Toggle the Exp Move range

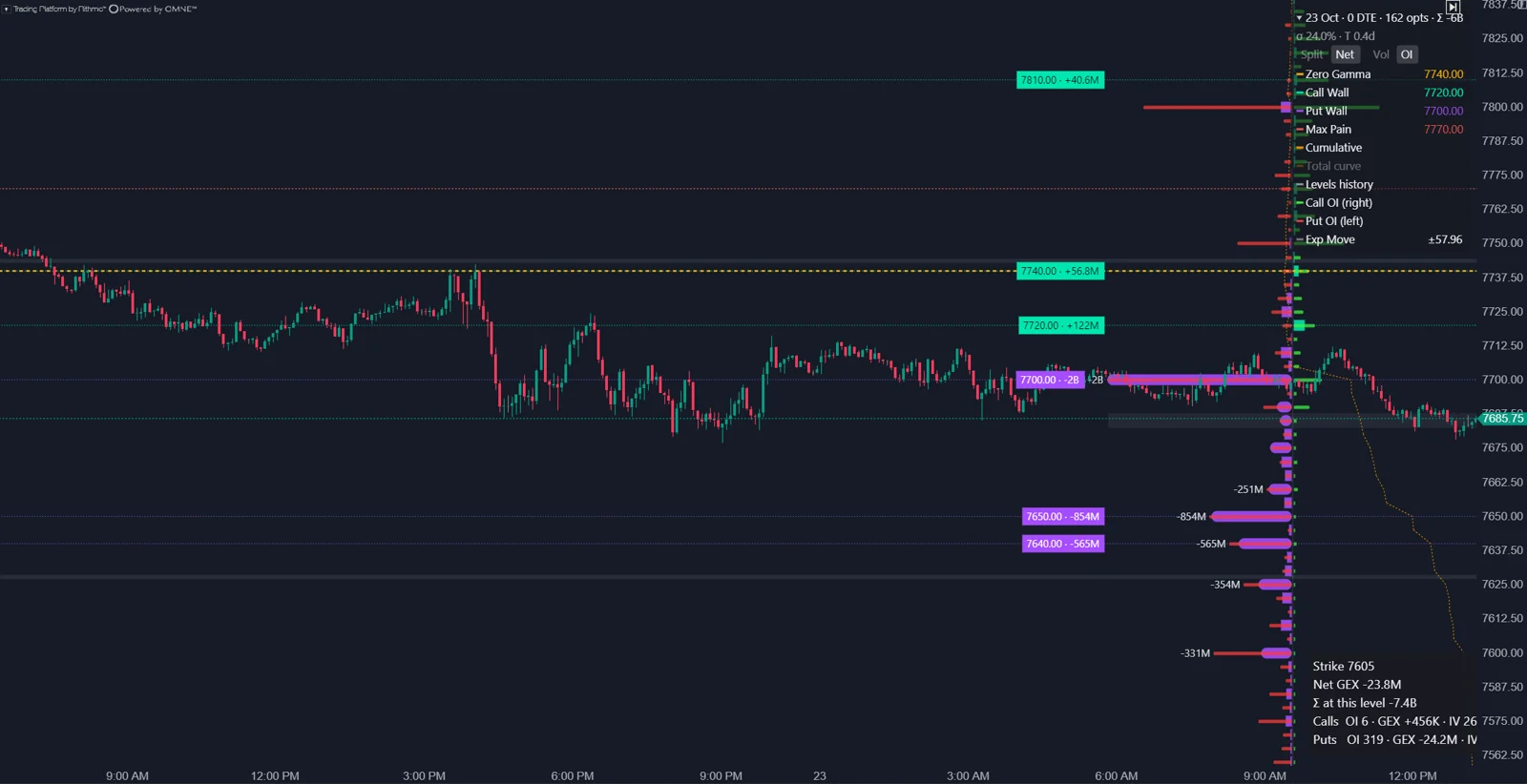coord(1325,239)
